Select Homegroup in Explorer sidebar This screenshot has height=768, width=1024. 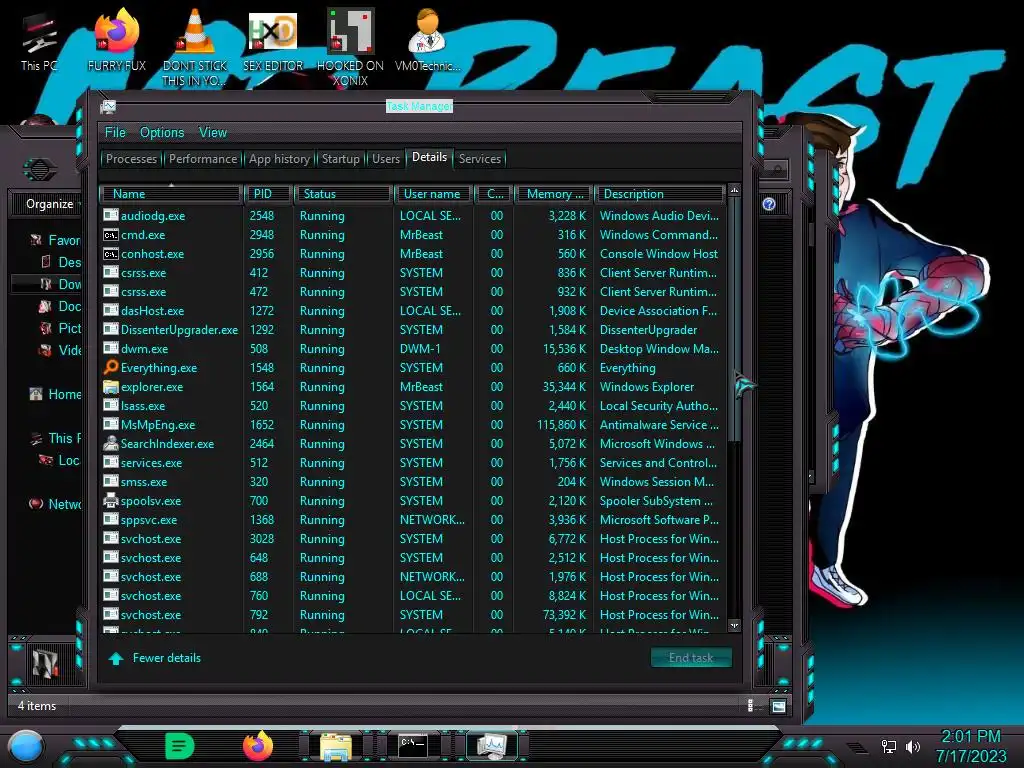[56, 394]
